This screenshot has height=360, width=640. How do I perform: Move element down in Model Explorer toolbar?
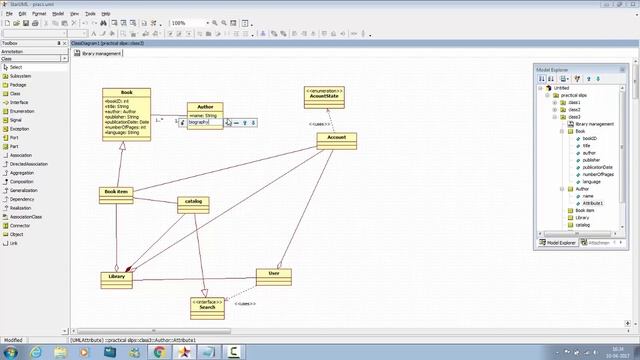pyautogui.click(x=598, y=78)
